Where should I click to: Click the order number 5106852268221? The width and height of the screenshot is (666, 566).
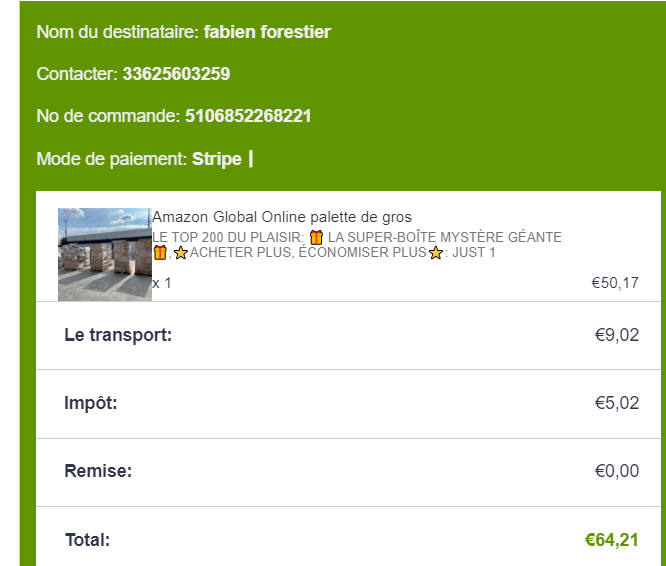248,116
